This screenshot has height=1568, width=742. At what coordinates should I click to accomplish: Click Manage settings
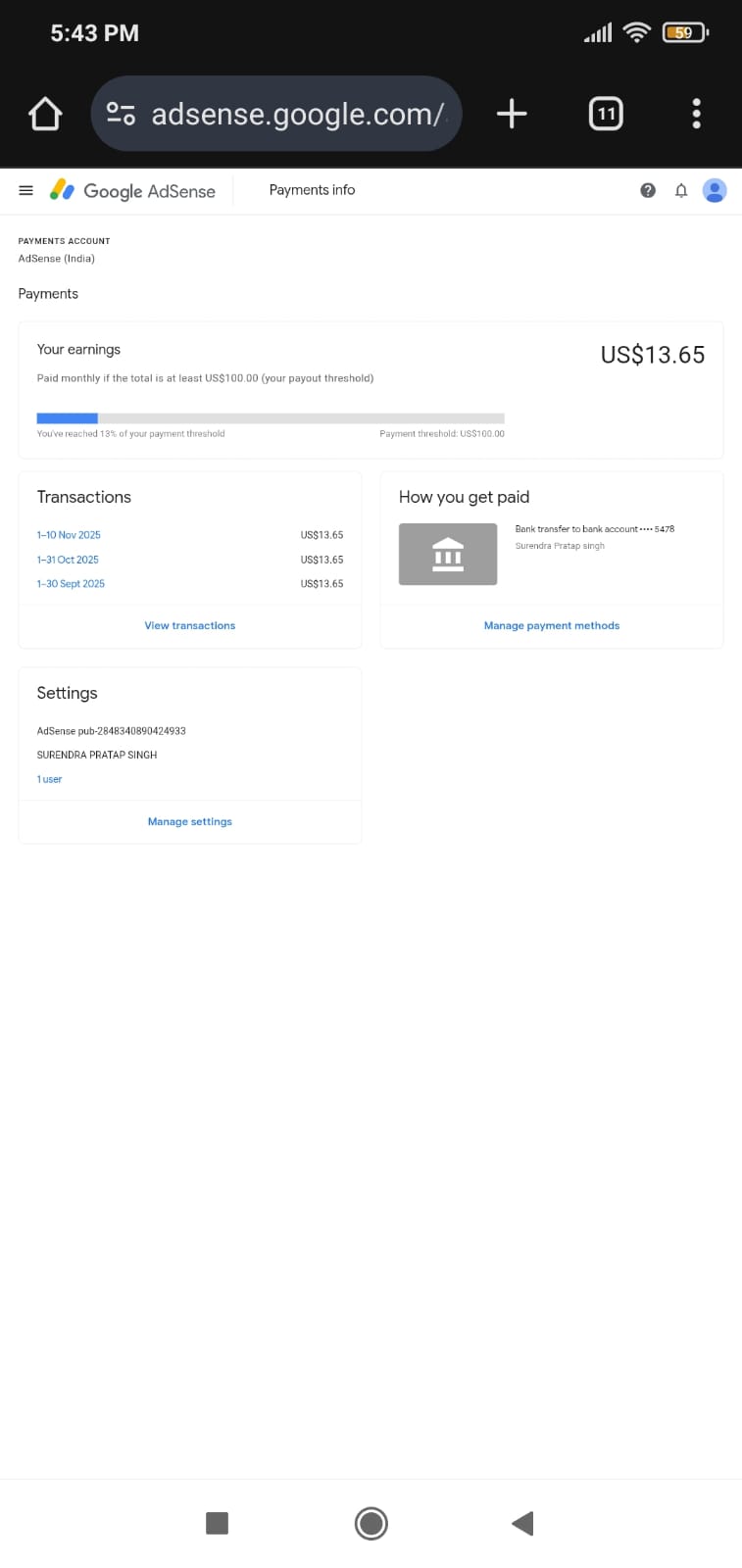[190, 821]
